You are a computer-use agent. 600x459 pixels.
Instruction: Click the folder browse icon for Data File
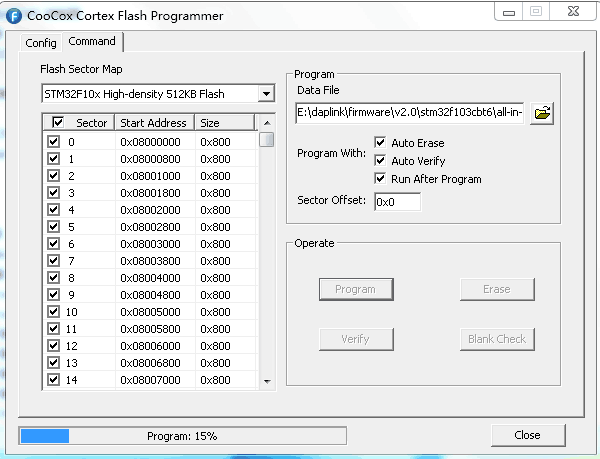point(542,113)
